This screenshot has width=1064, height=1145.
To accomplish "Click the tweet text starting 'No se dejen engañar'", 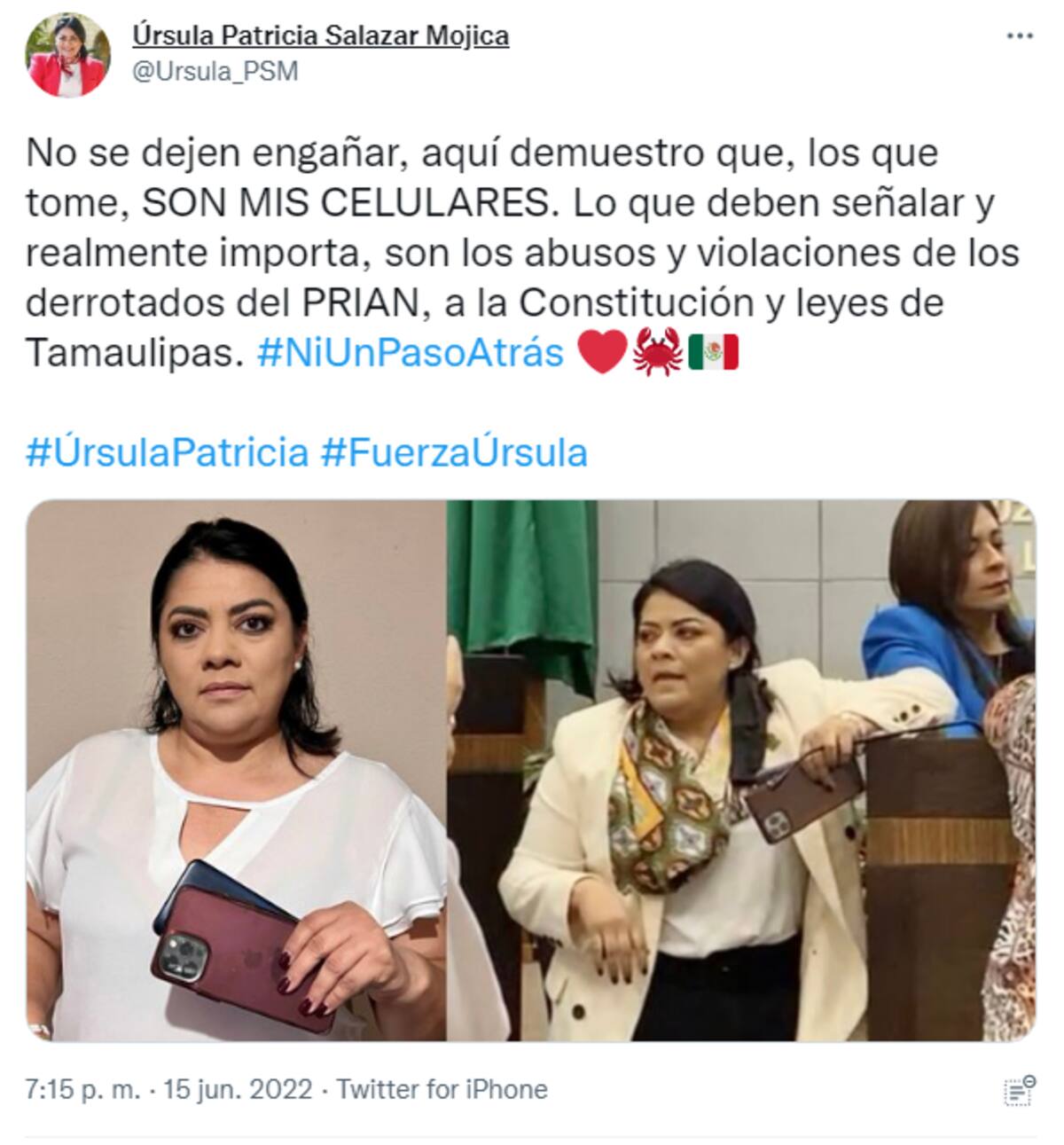I will (522, 253).
